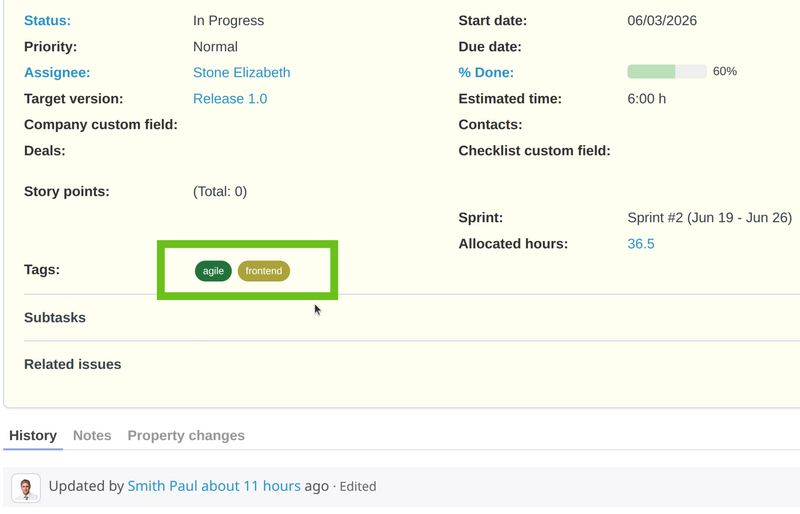Open Allocated hours value 36.5
This screenshot has height=514, width=800.
(641, 244)
